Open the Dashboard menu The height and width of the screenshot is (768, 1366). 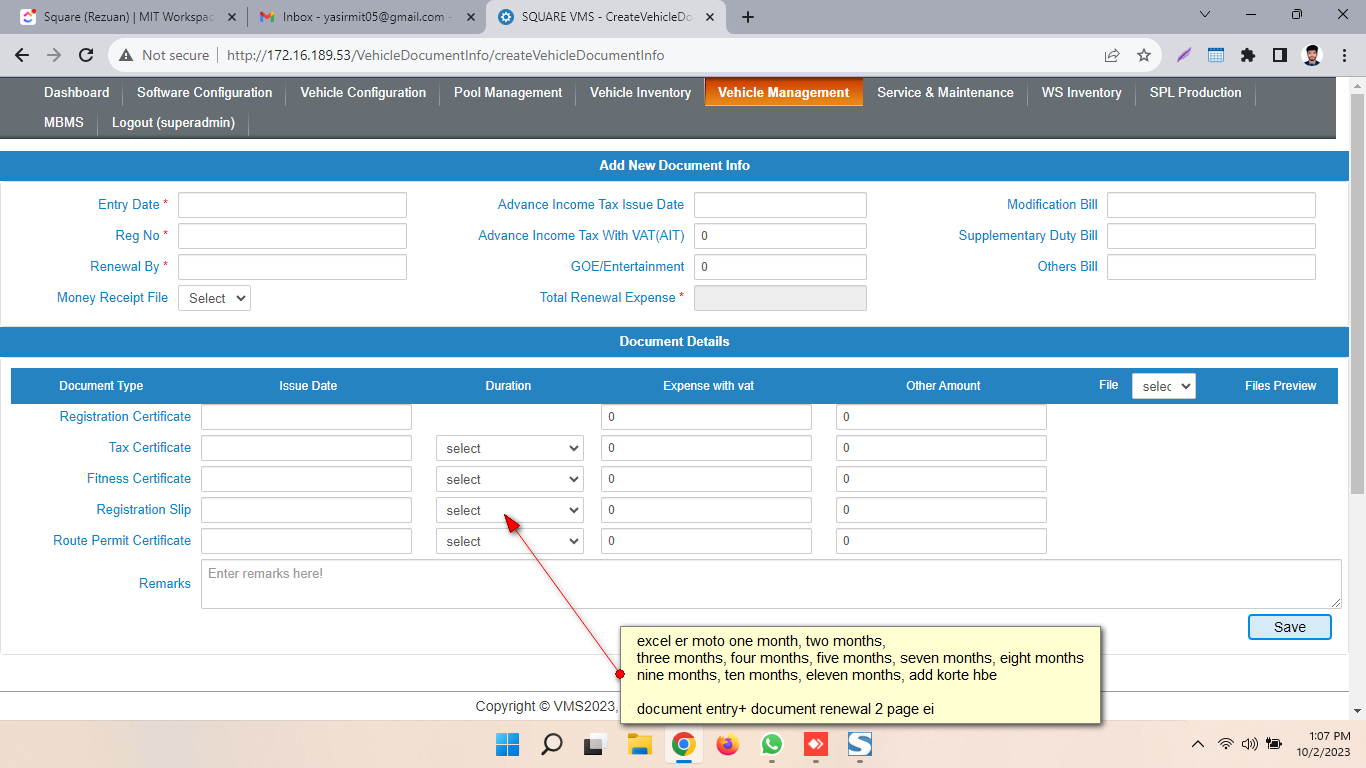pos(76,92)
